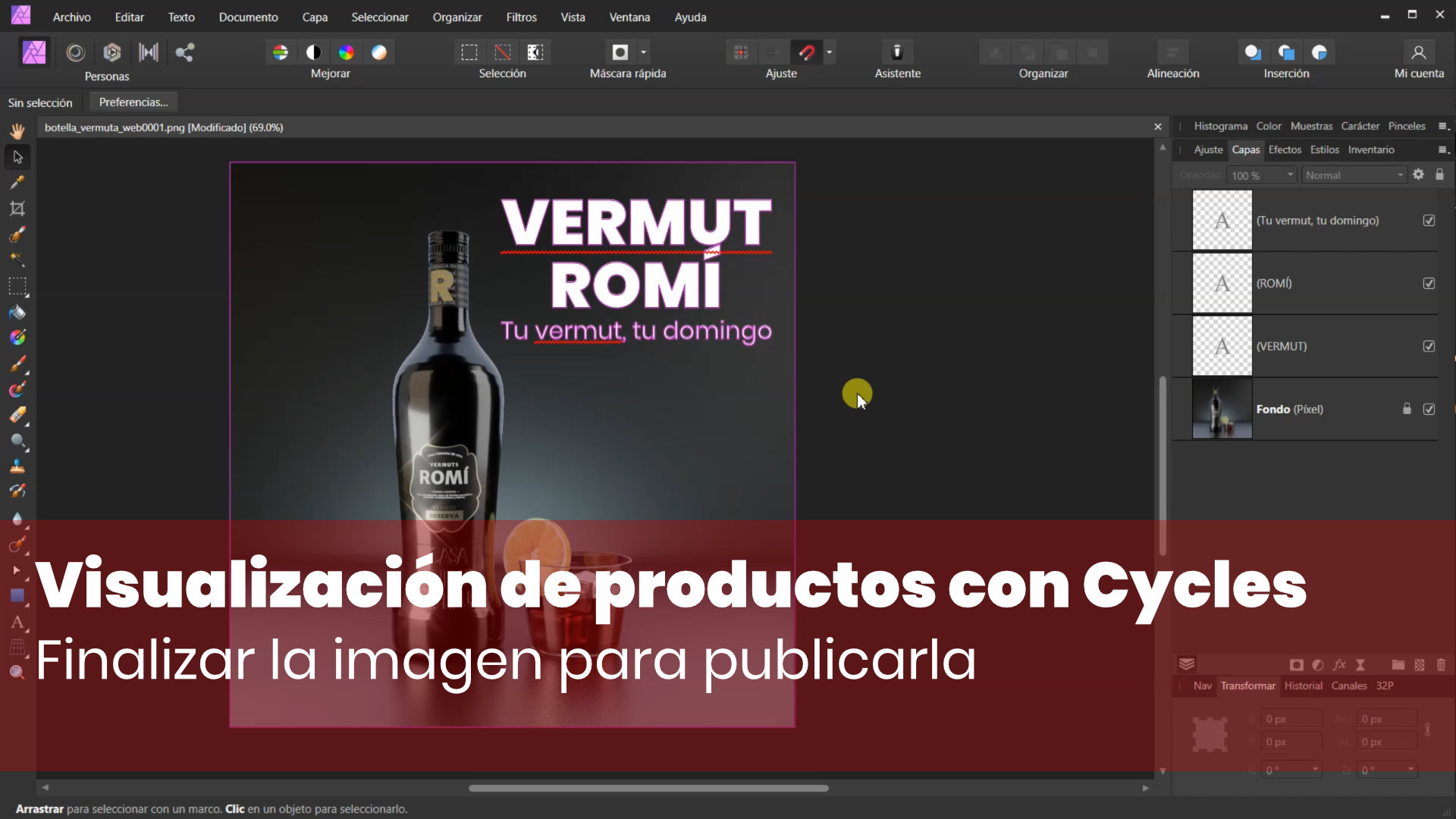Viewport: 1456px width, 819px height.
Task: Select the Move tool arrow
Action: pos(17,157)
